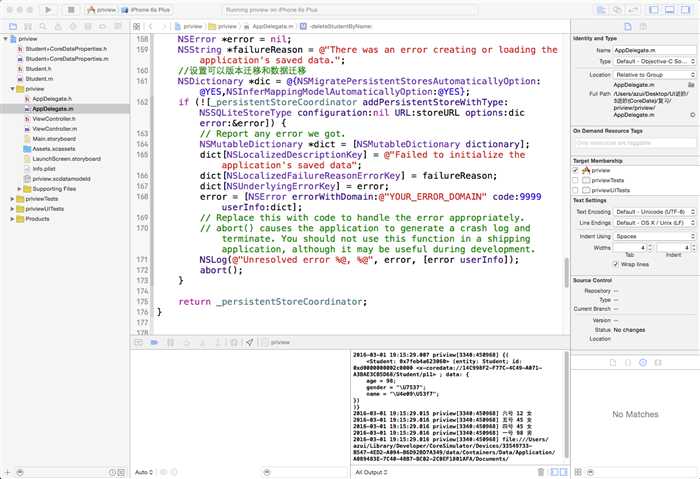Open the Debug navigator icon
Image resolution: width=700 pixels, height=479 pixels.
88,27
